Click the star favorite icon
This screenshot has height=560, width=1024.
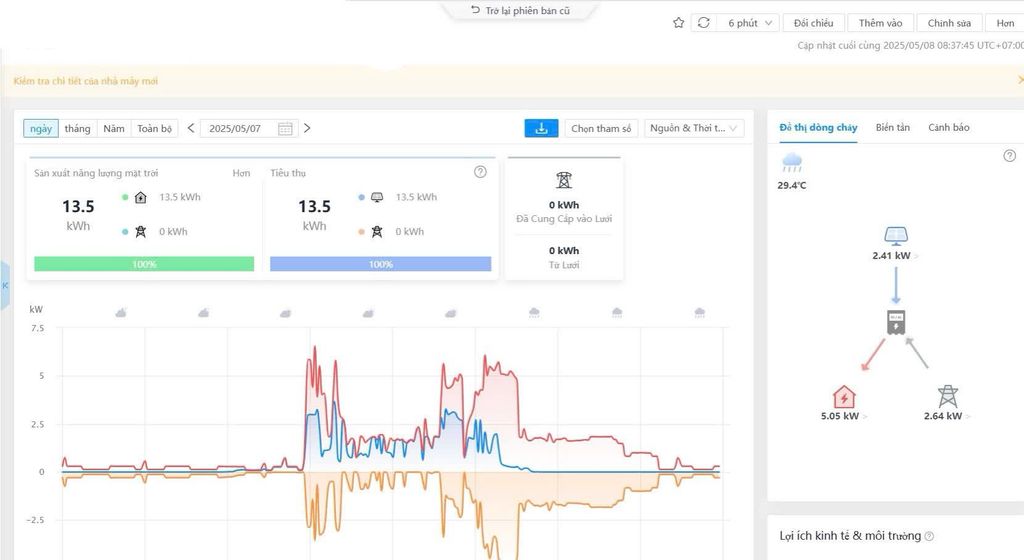pyautogui.click(x=679, y=23)
